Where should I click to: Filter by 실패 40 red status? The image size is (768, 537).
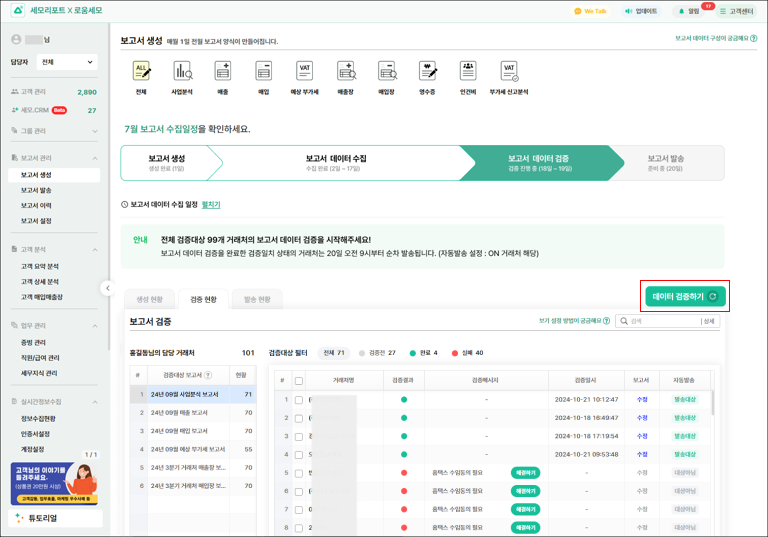(467, 353)
